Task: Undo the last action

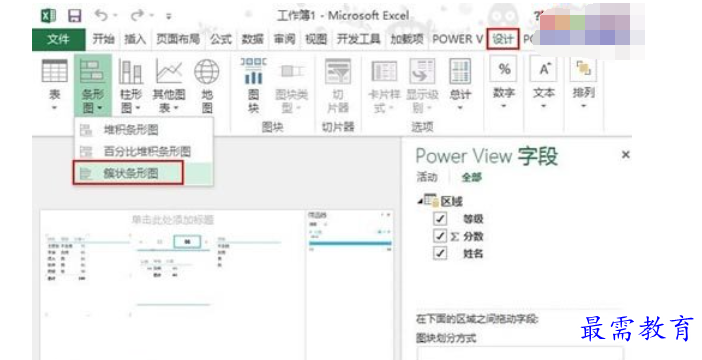Action: click(x=102, y=16)
